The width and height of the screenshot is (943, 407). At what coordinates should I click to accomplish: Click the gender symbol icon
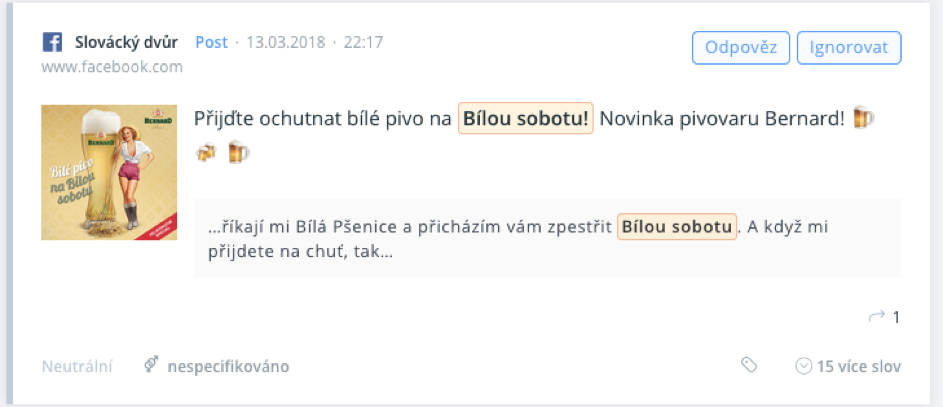[x=152, y=366]
